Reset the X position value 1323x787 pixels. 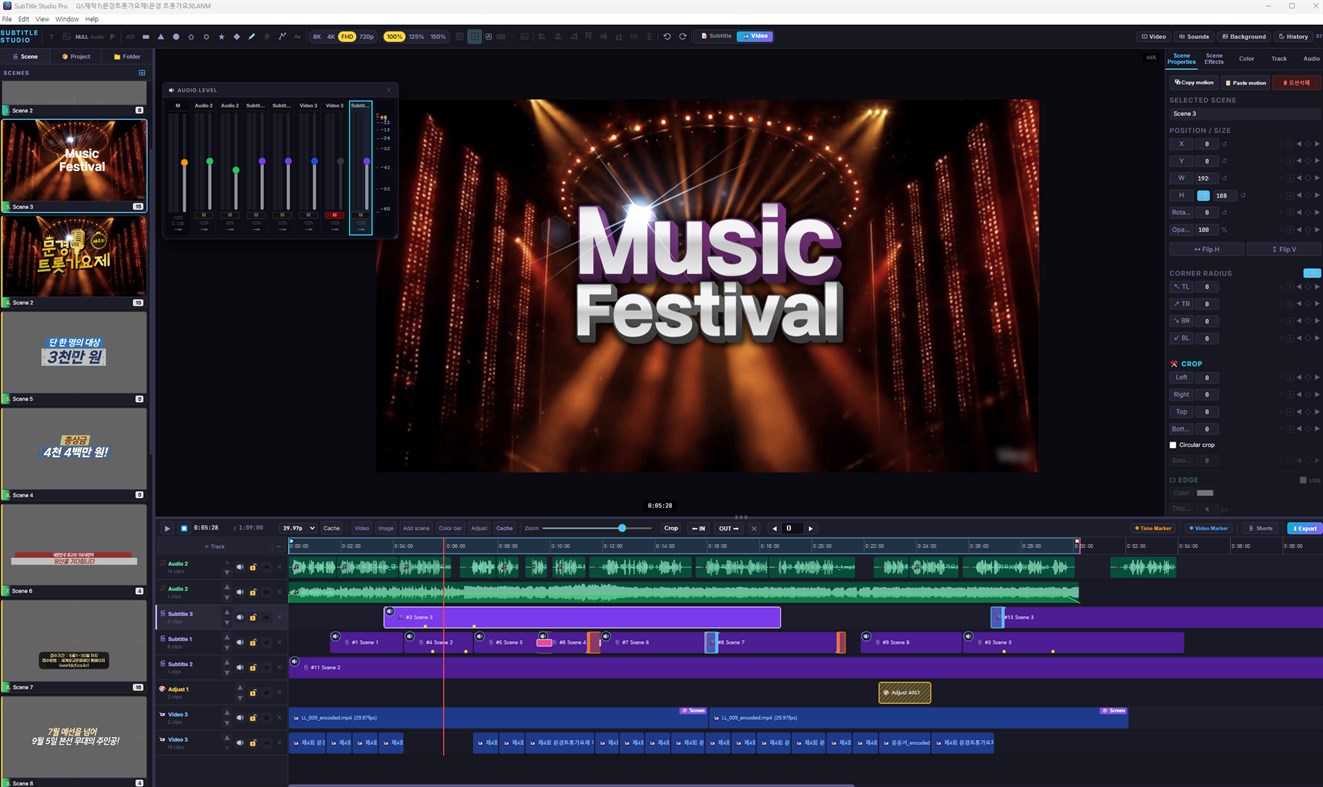coord(1223,144)
